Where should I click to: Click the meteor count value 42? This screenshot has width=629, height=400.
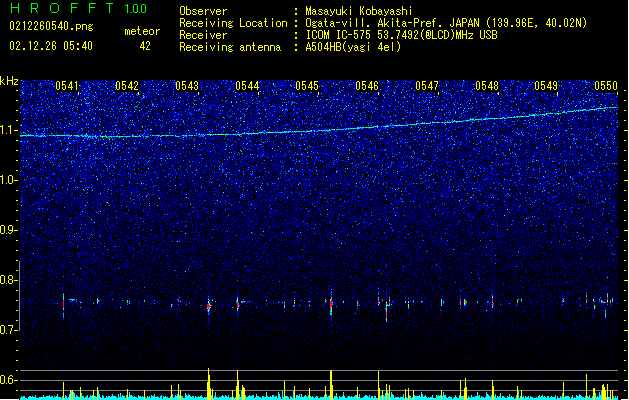(145, 46)
